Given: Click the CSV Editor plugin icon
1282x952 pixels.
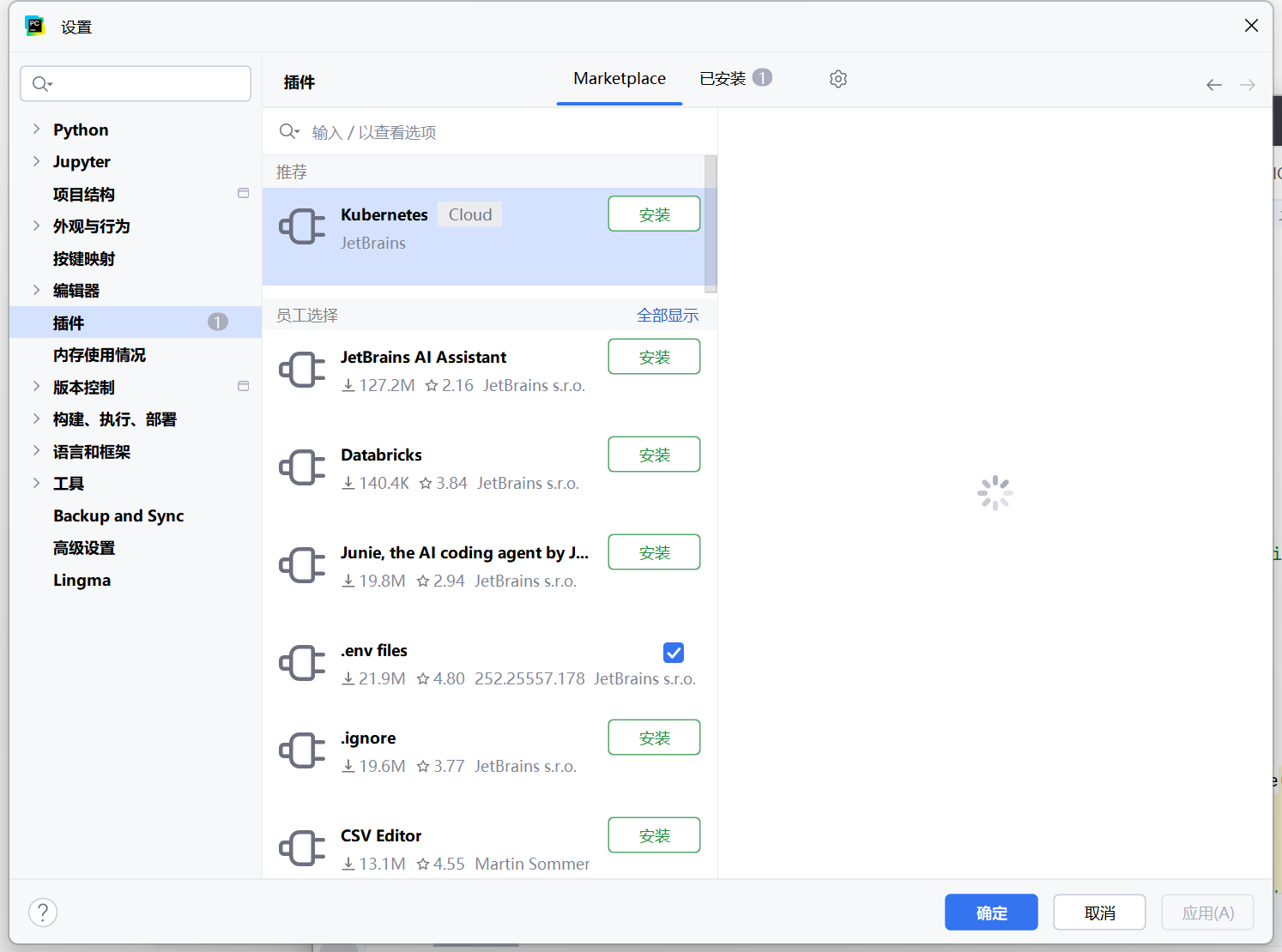Looking at the screenshot, I should 302,848.
